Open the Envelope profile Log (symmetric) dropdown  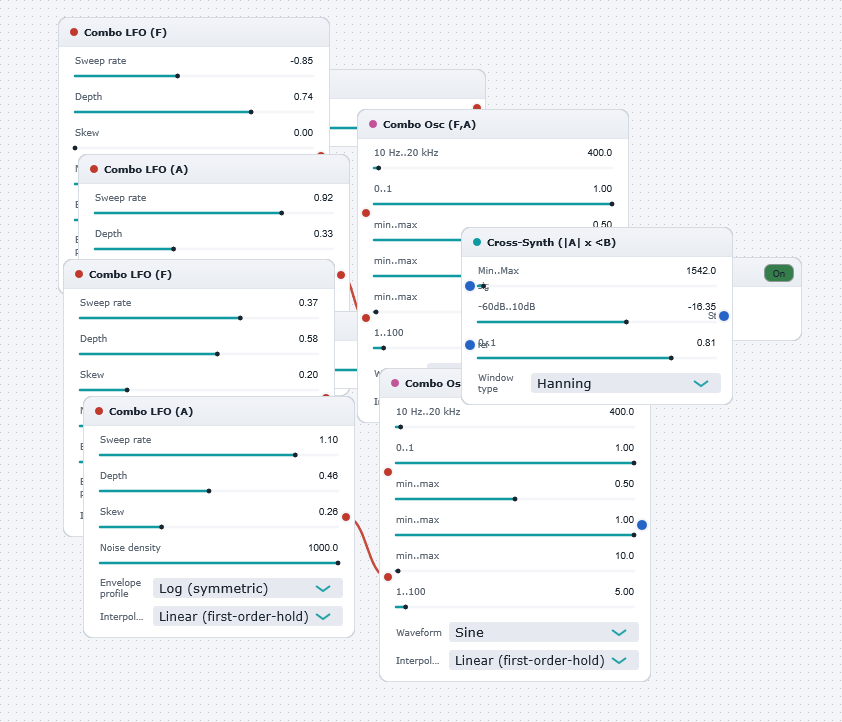pyautogui.click(x=248, y=588)
